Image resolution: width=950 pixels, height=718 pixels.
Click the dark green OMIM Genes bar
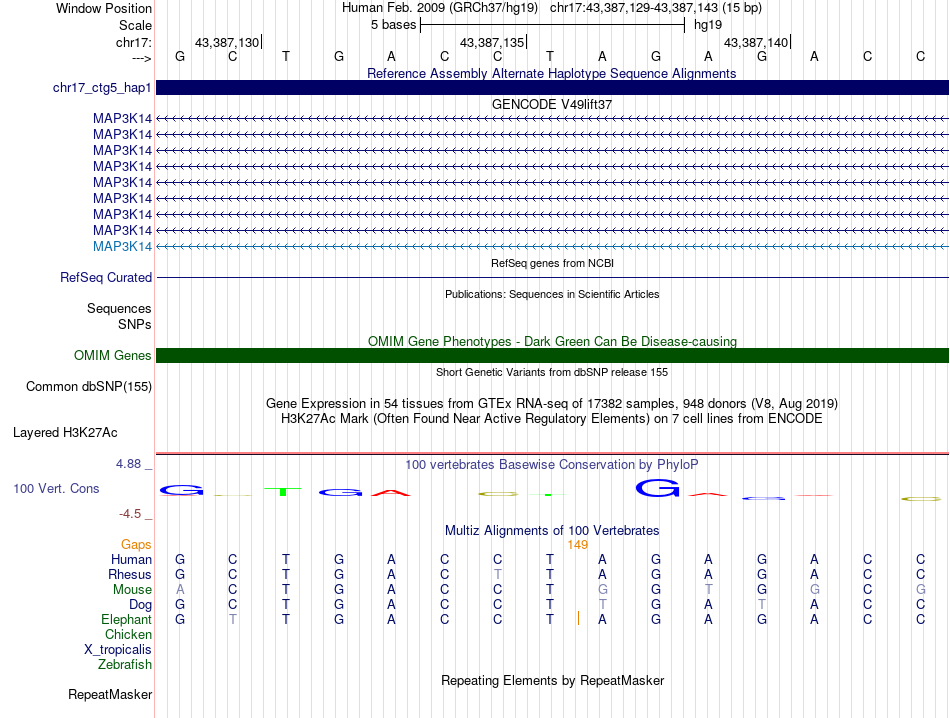click(x=552, y=356)
